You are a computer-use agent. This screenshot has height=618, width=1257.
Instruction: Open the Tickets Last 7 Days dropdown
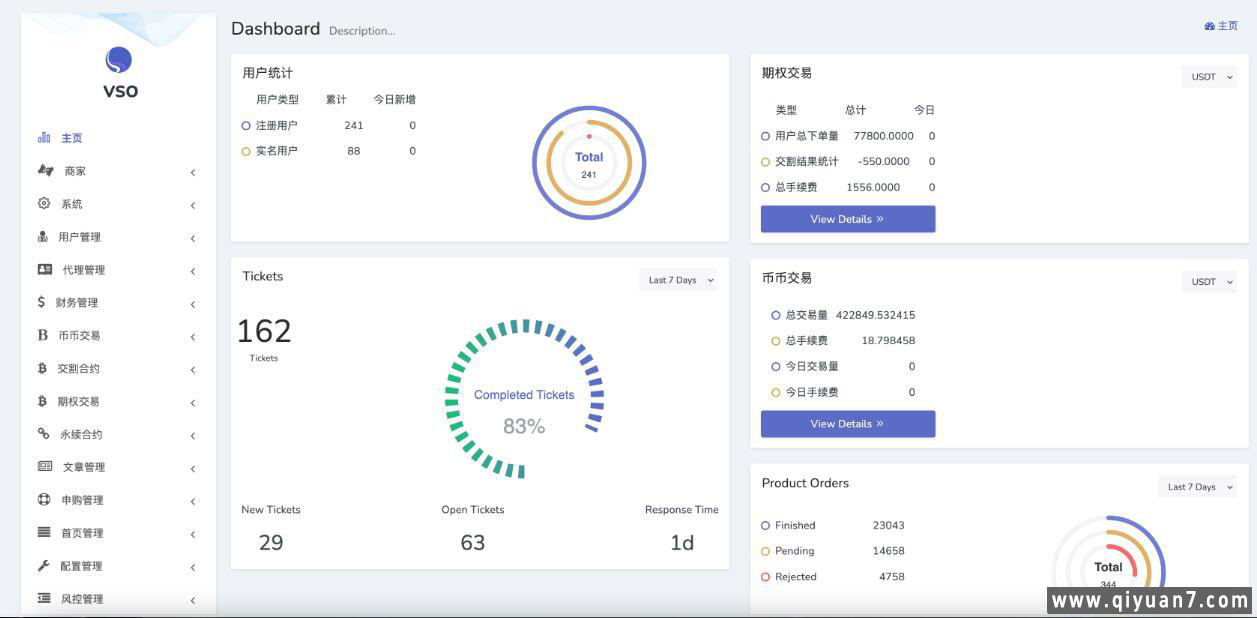680,280
